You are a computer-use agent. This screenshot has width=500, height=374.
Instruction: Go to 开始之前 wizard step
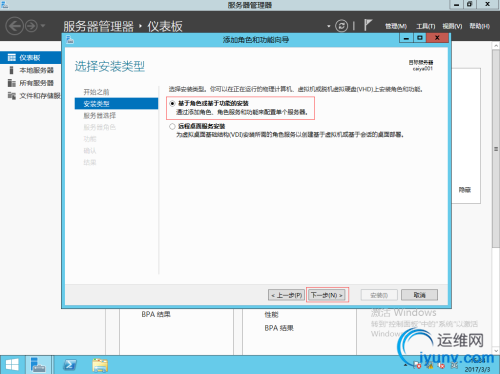pyautogui.click(x=96, y=92)
